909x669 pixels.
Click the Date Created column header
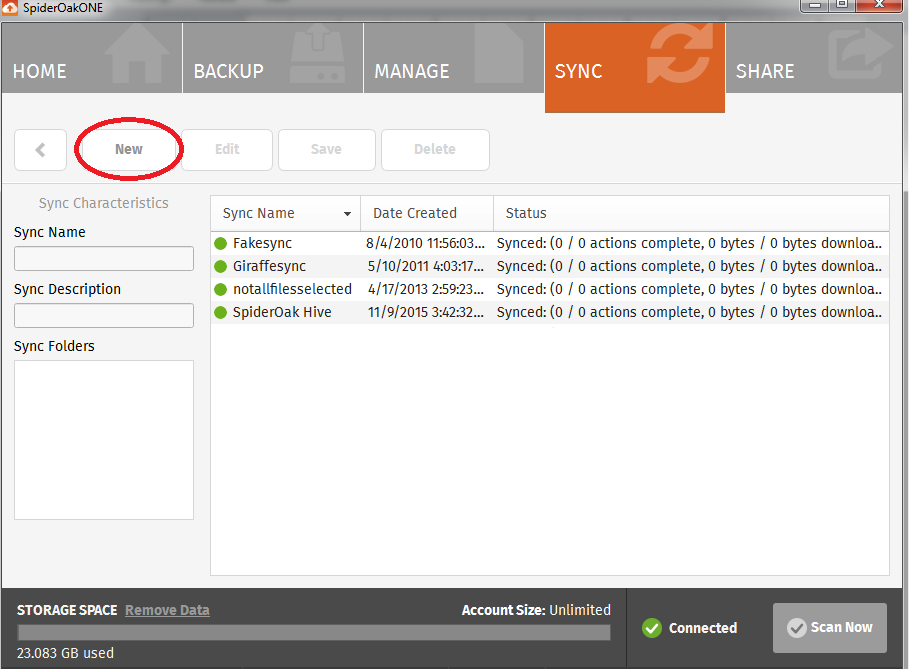[427, 213]
